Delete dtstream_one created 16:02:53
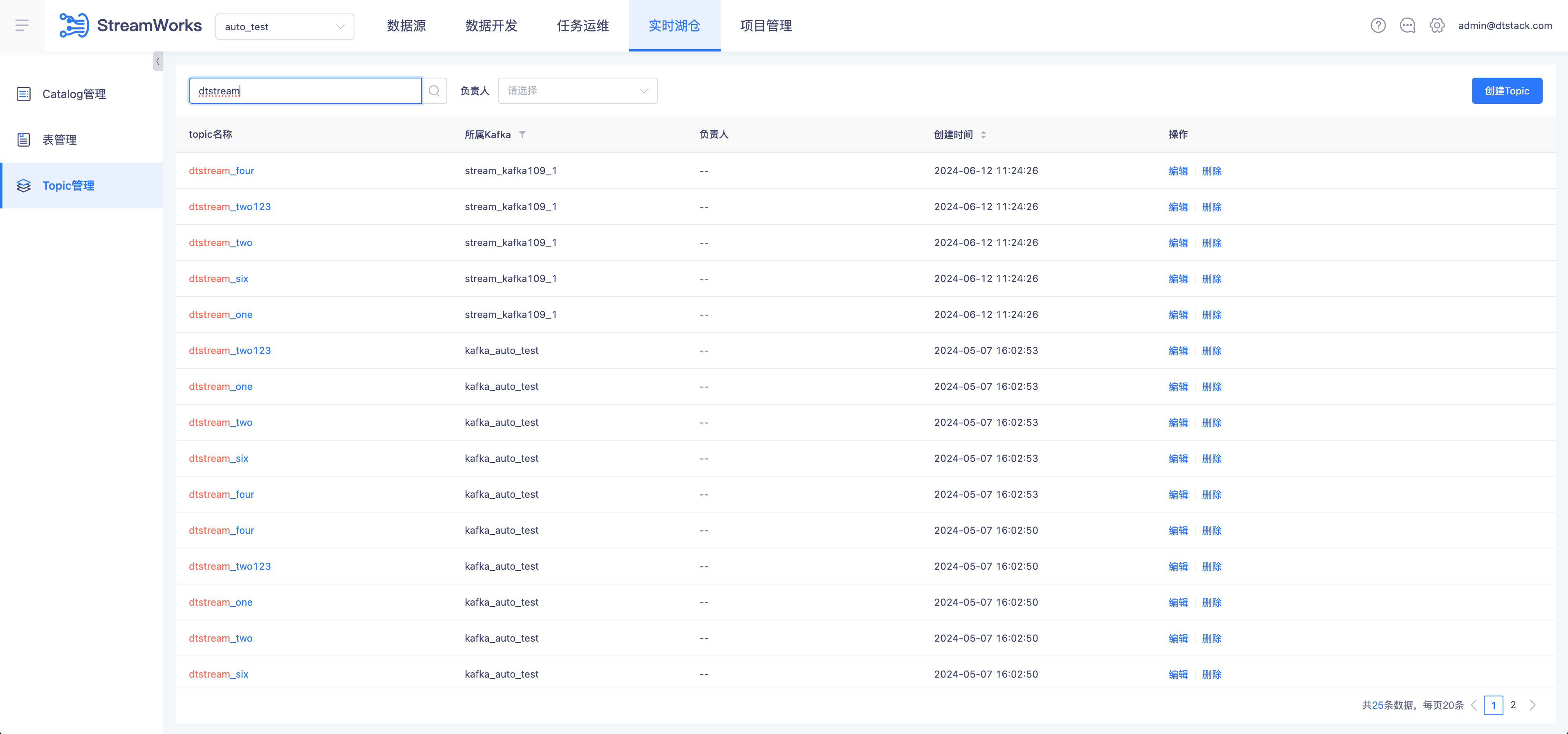 [x=1211, y=386]
